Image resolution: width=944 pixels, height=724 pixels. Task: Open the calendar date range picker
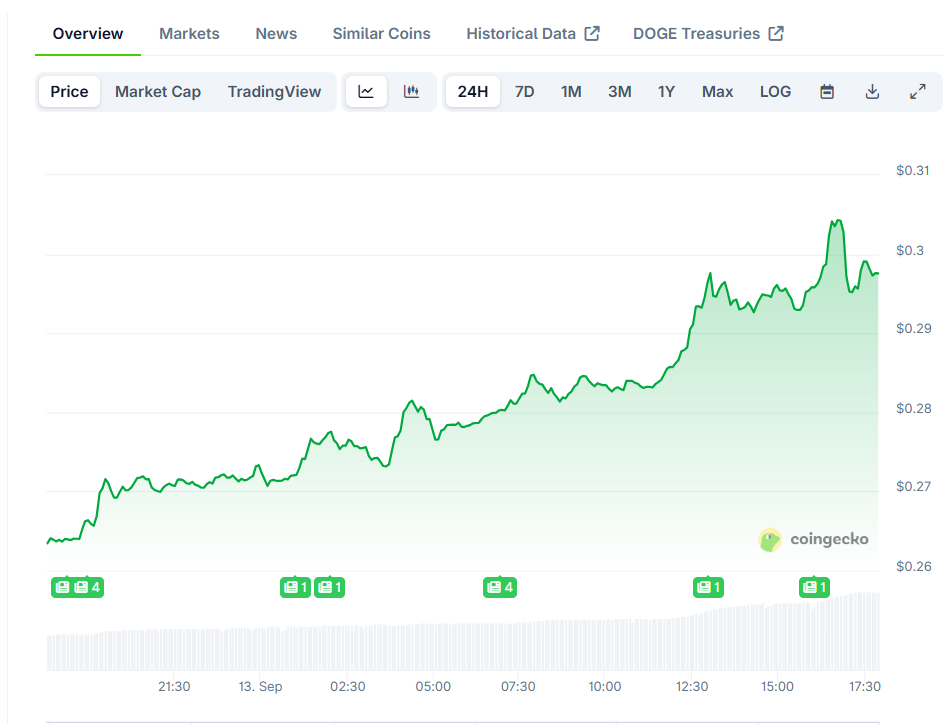[x=827, y=91]
